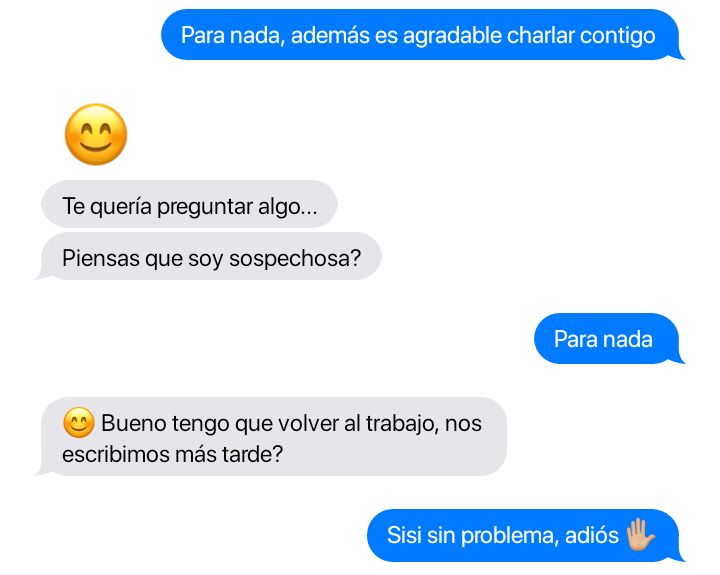Select the 'Sisi sin problema, adiós' bubble

pyautogui.click(x=526, y=536)
